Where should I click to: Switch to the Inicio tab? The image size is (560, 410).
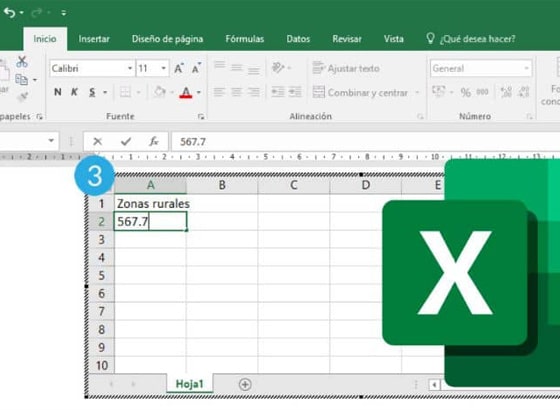coord(45,39)
